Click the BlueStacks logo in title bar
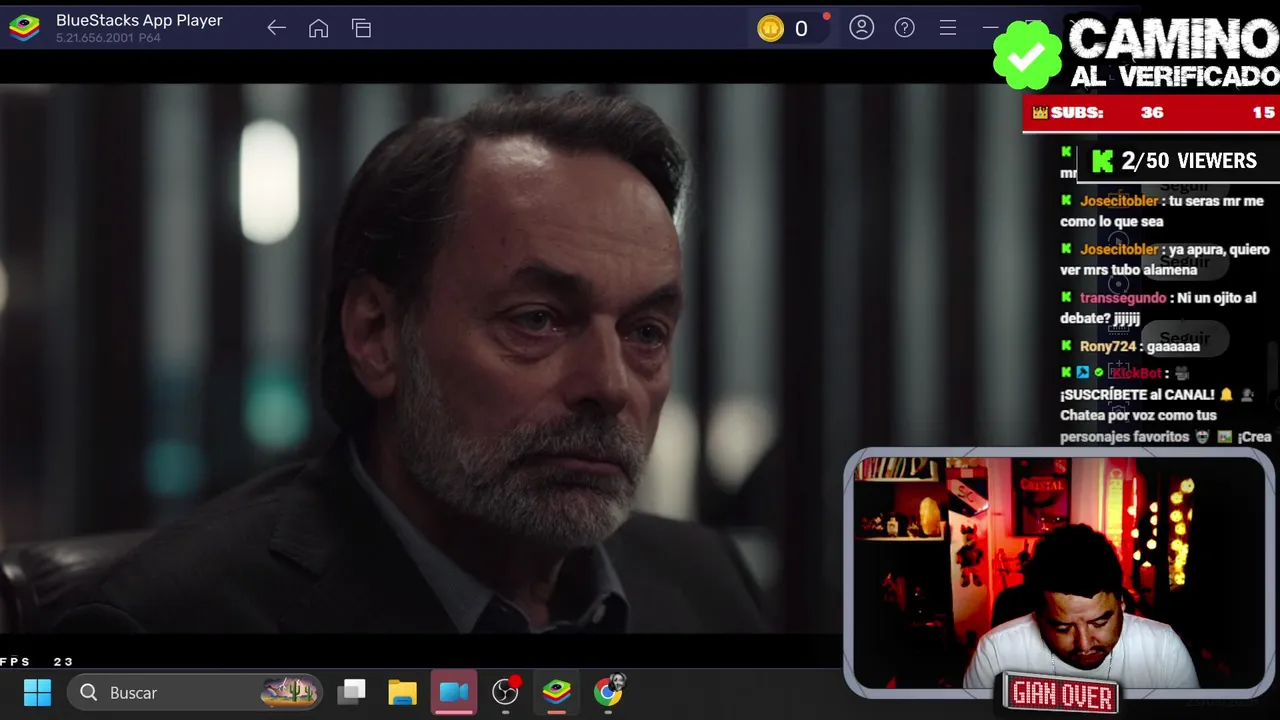 pos(24,28)
